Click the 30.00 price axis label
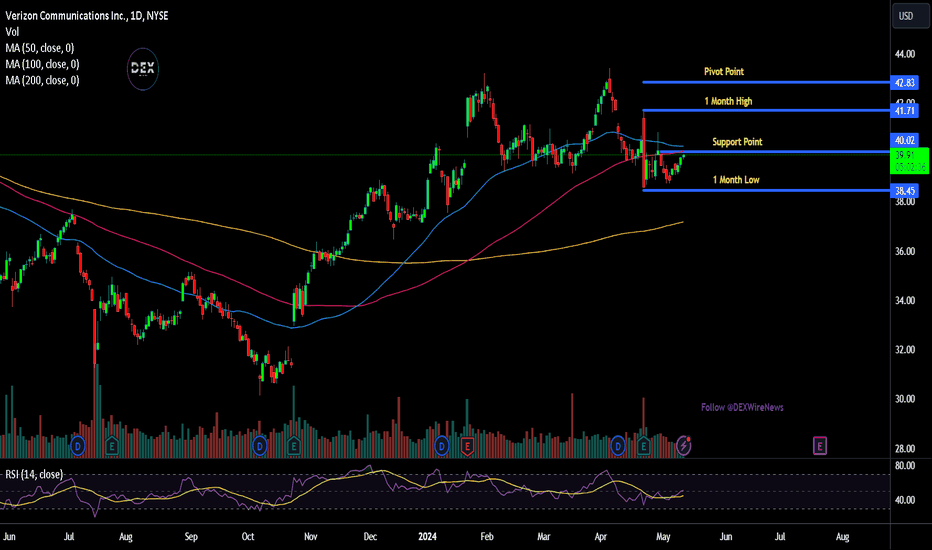The height and width of the screenshot is (550, 932). click(905, 399)
